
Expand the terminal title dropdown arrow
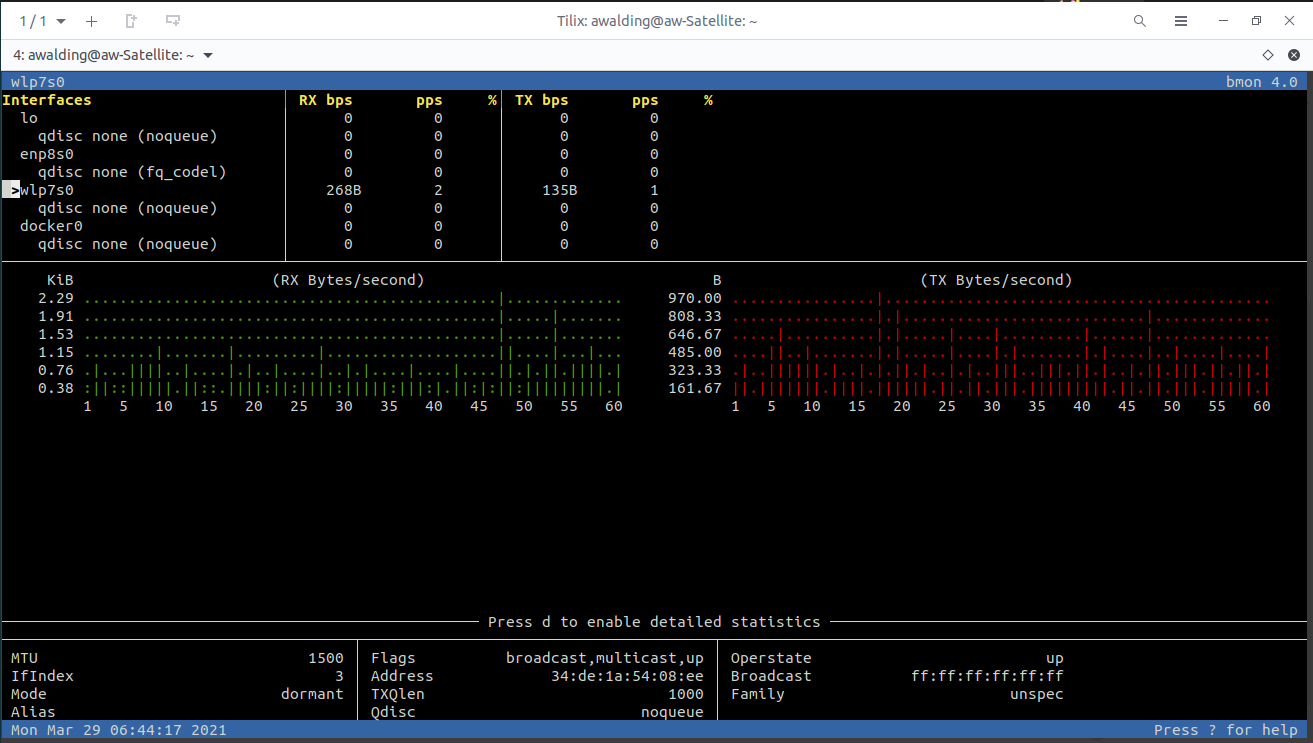tap(208, 55)
